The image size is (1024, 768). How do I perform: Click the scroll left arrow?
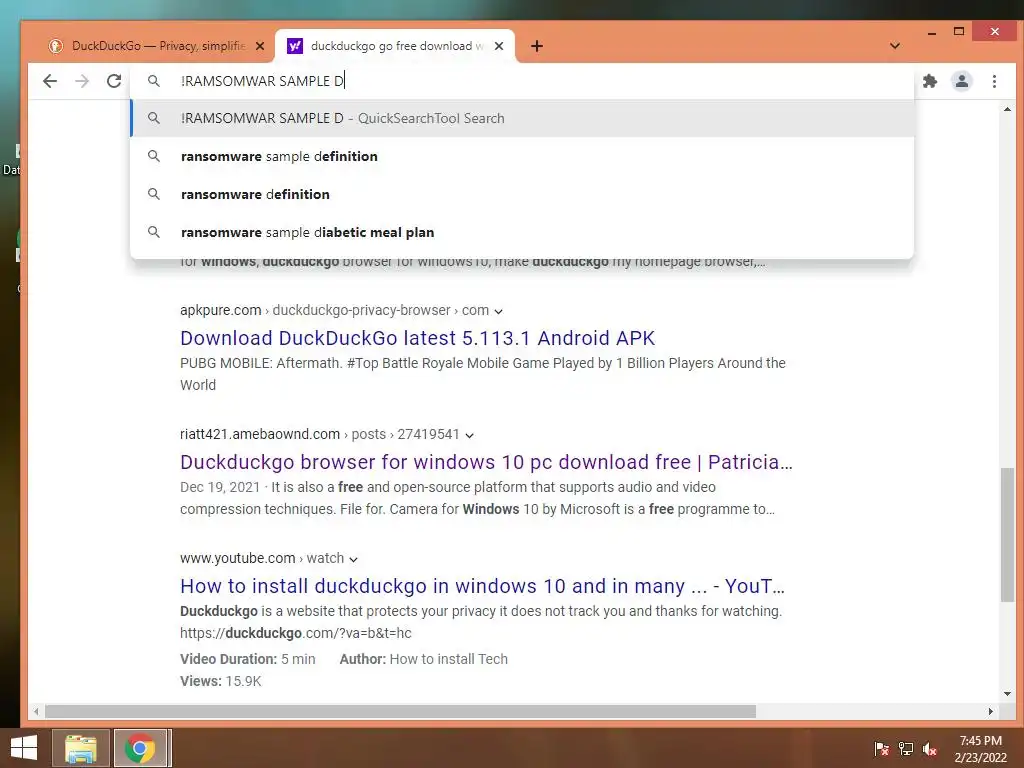(36, 711)
